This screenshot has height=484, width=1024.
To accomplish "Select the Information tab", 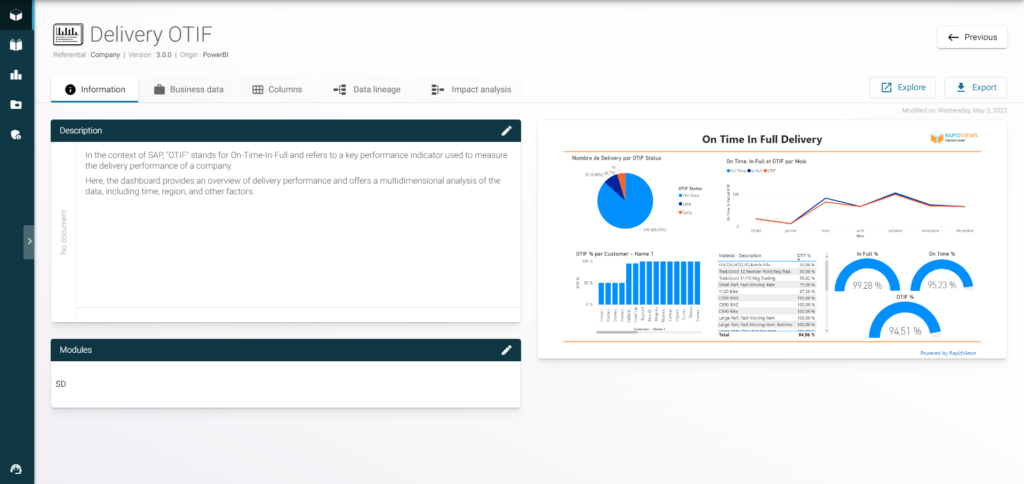I will (95, 89).
